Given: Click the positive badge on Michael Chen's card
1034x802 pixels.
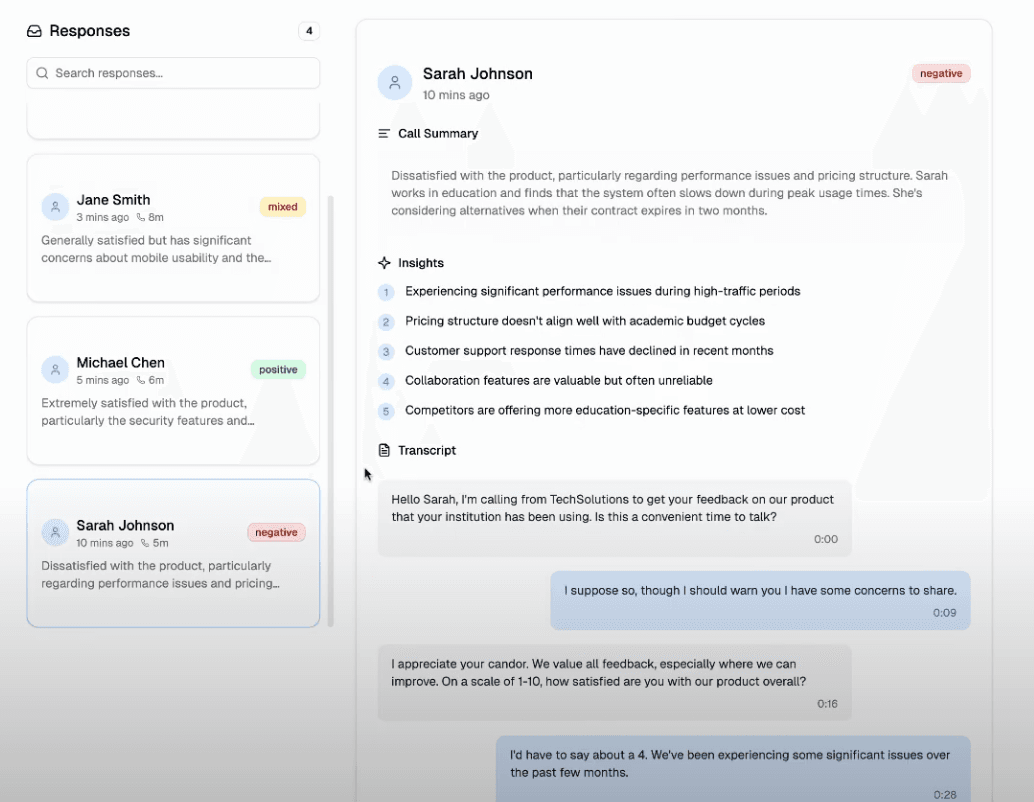Looking at the screenshot, I should 278,369.
